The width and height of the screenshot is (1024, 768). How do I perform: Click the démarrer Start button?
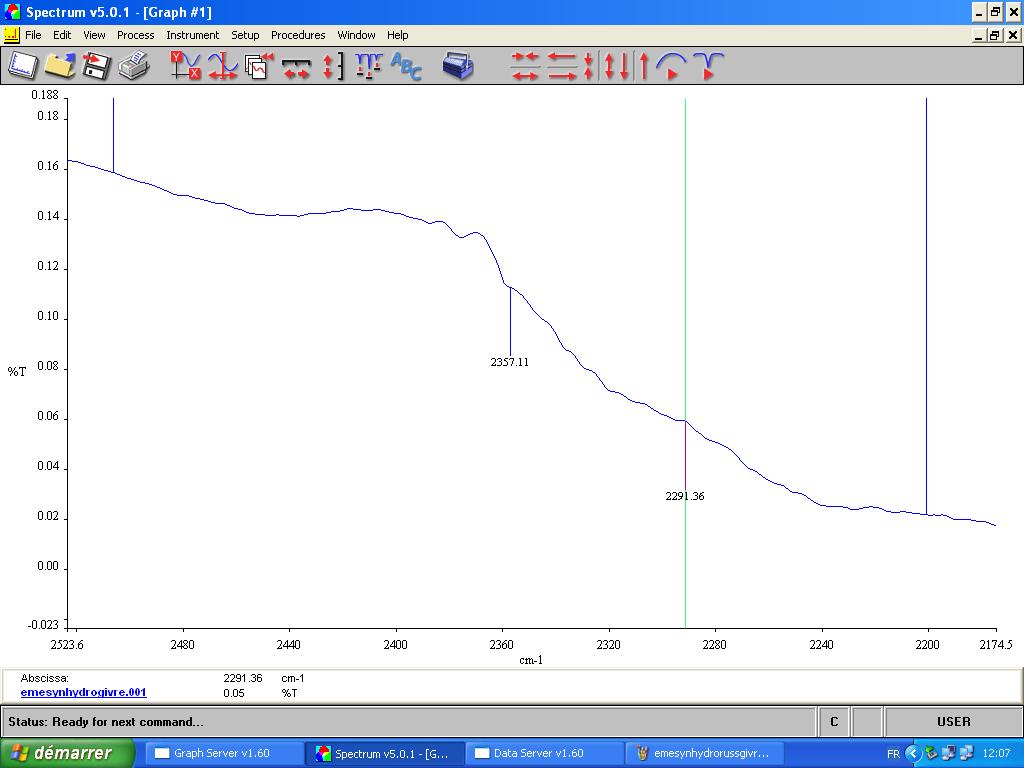click(67, 753)
